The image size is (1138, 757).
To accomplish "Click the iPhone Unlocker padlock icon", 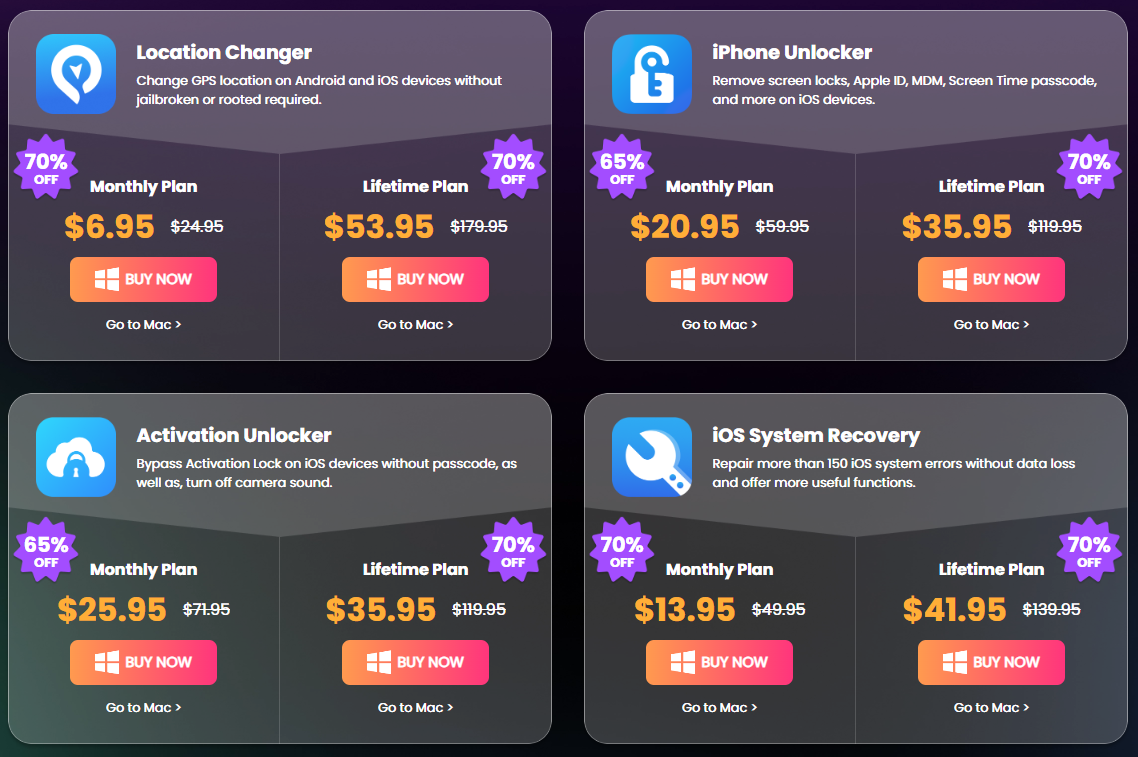I will [x=652, y=74].
